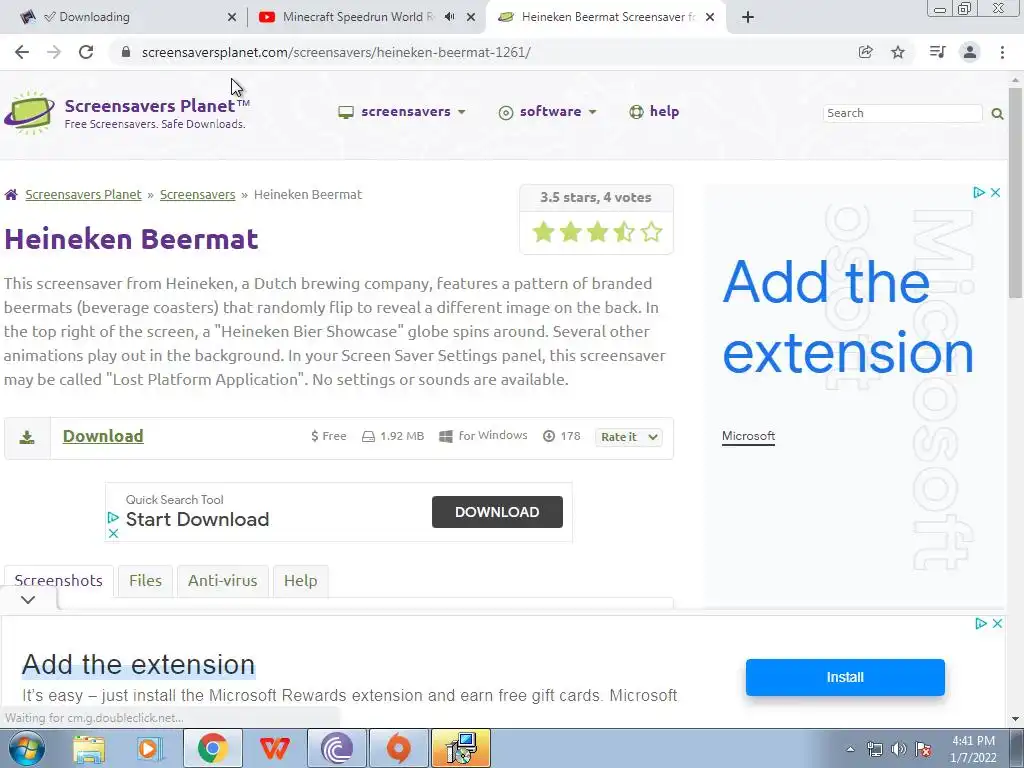Open the Chrome profile avatar
The width and height of the screenshot is (1024, 768).
click(970, 52)
